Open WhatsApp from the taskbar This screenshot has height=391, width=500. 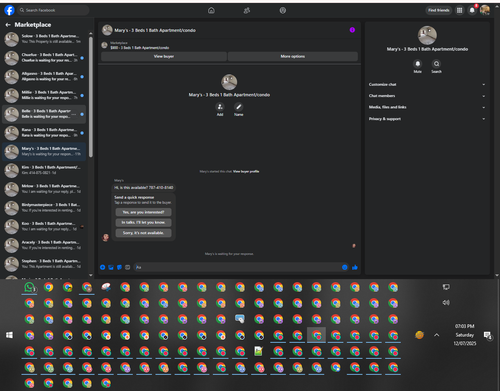pos(29,287)
